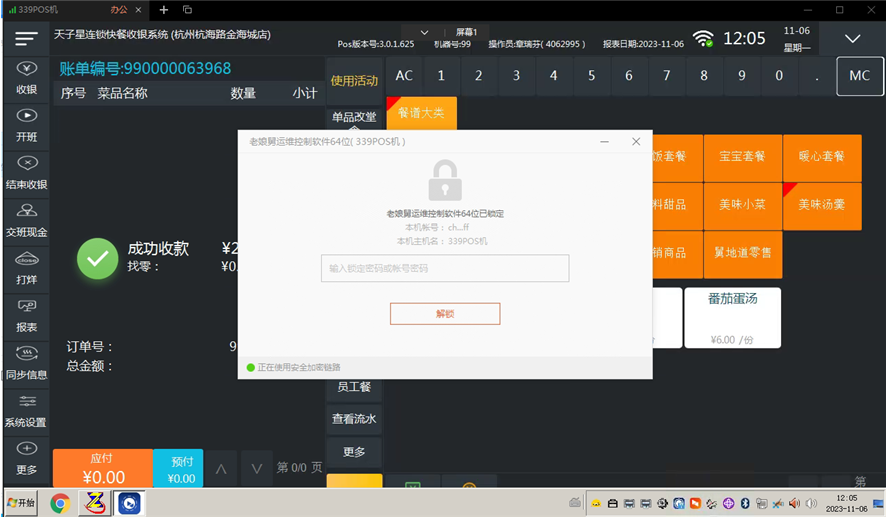Select the 结束收银 end cashier icon
This screenshot has width=886, height=517.
pos(27,173)
